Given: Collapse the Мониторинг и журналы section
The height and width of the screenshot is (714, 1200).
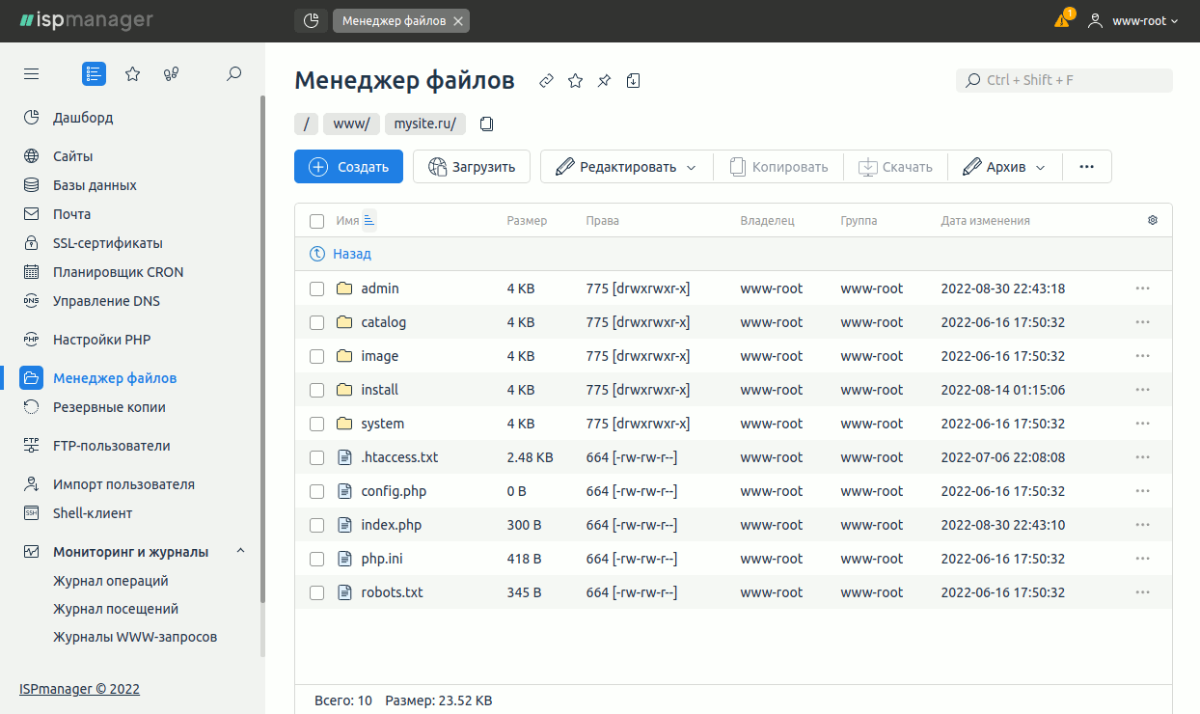Looking at the screenshot, I should coord(241,552).
